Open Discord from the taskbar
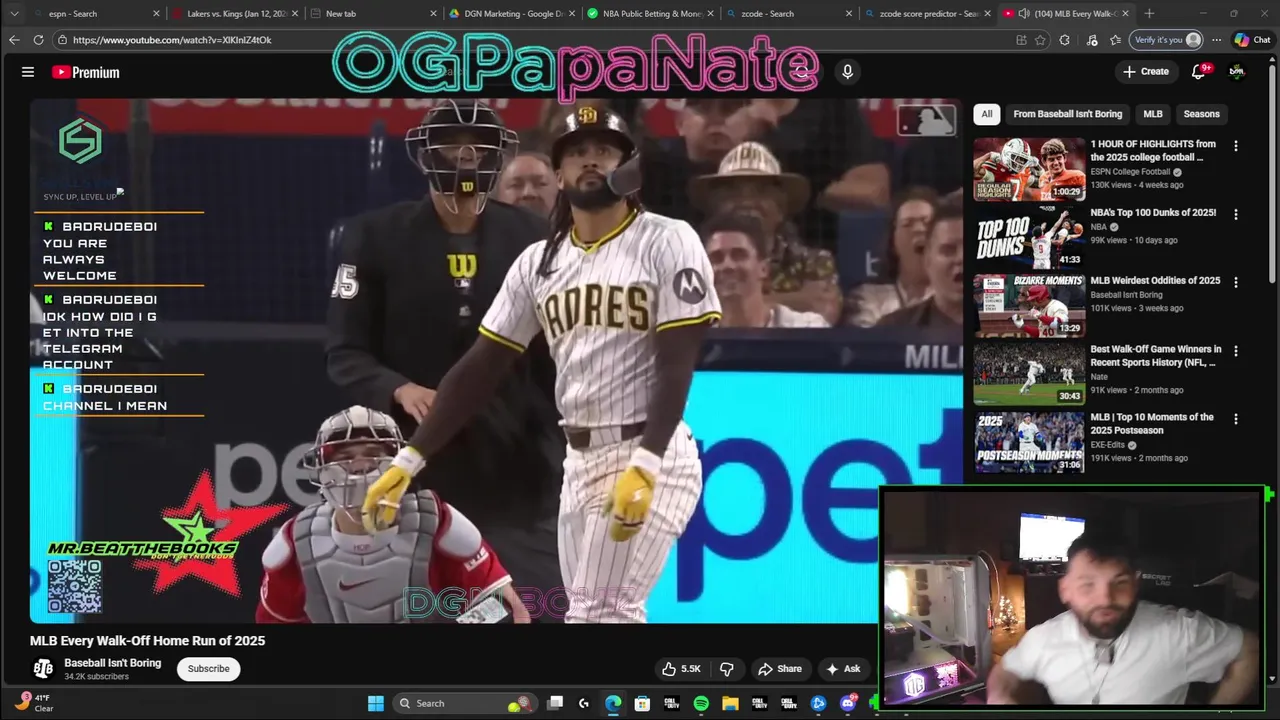 click(x=848, y=703)
